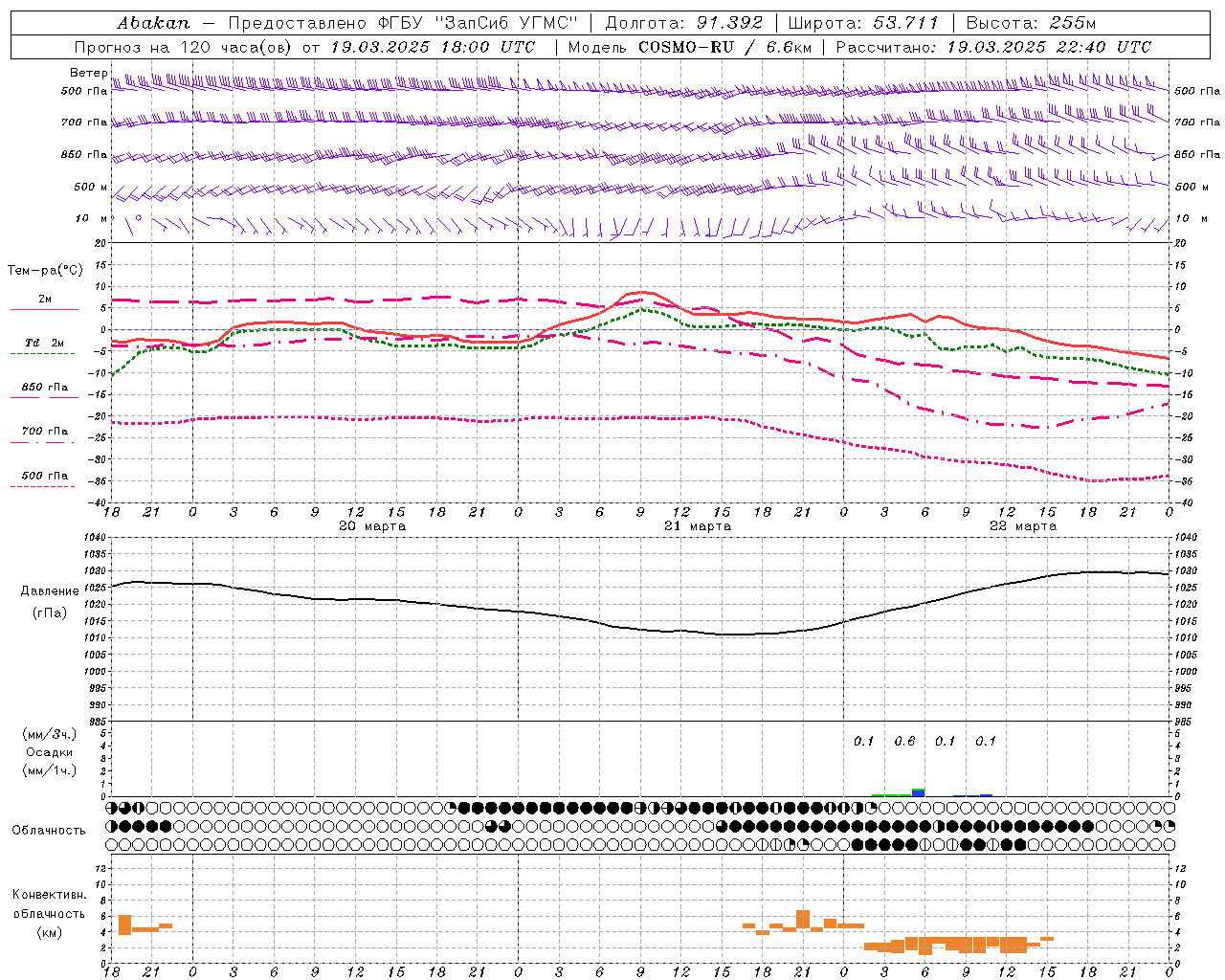Select the longitude text 'Долгота: 91.392'

click(684, 23)
